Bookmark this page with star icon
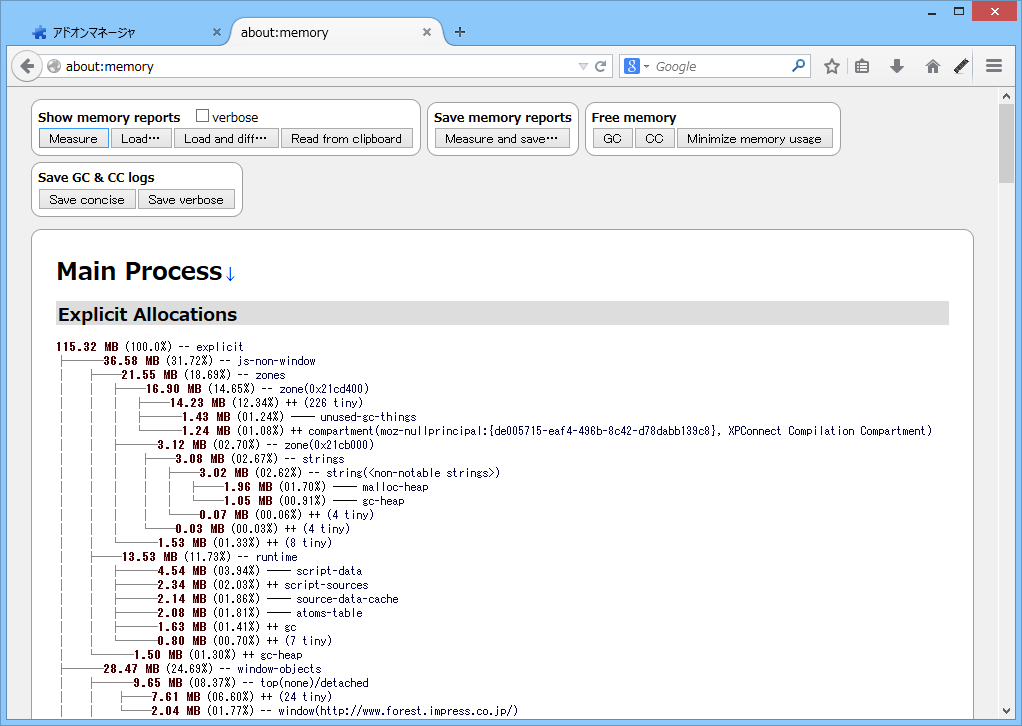The height and width of the screenshot is (726, 1022). click(831, 66)
